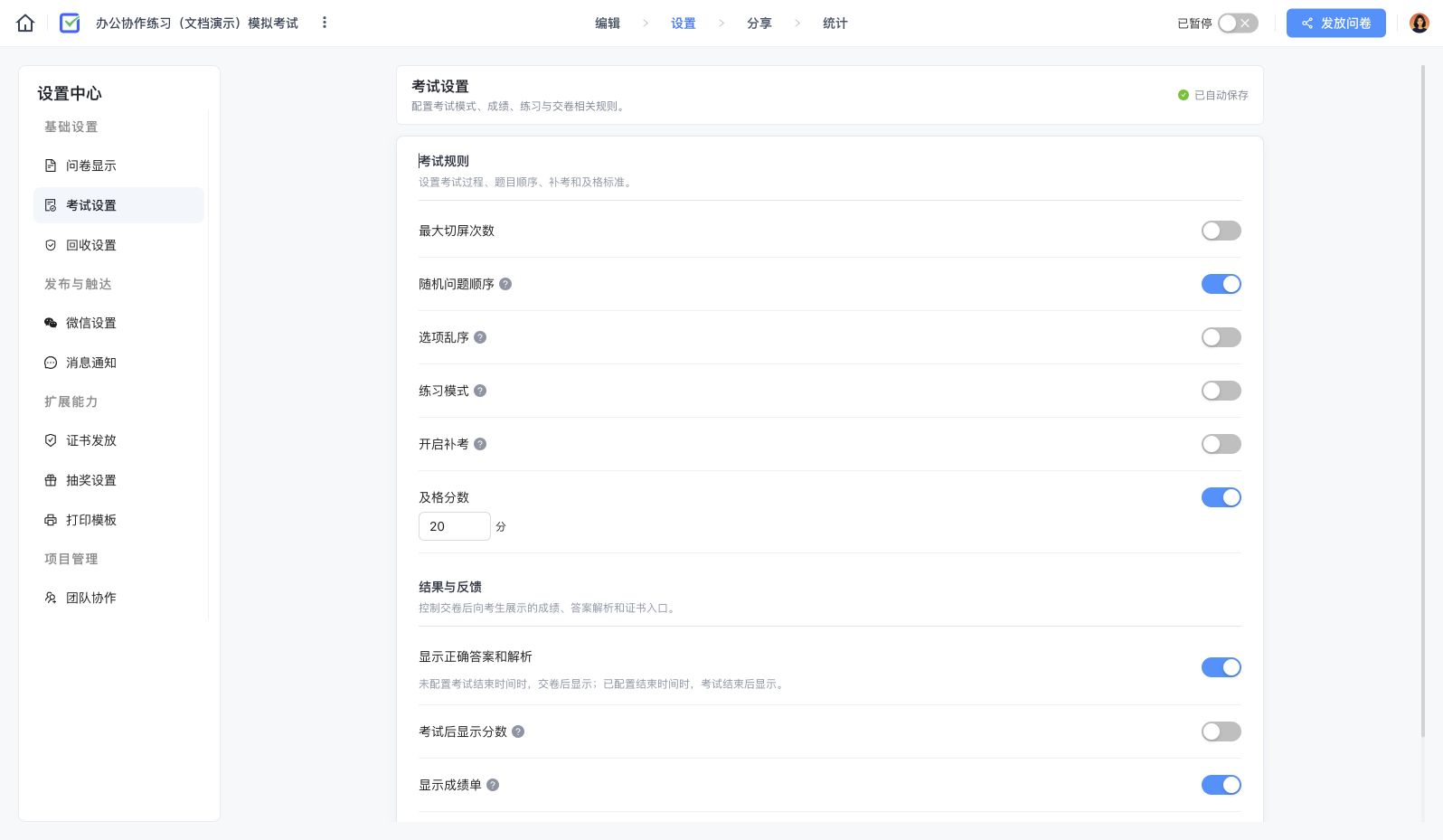Click the survey app logo icon
Screen dimensions: 1443x840
(x=70, y=24)
